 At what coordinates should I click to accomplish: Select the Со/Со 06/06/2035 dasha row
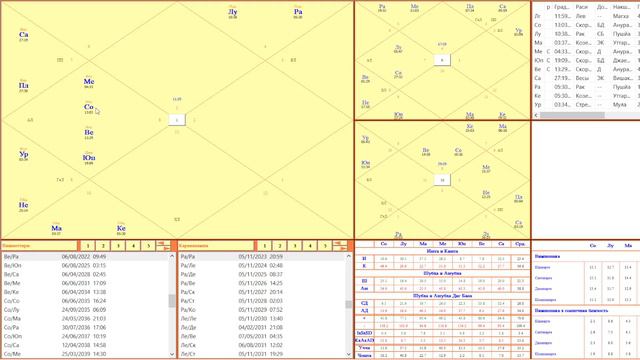tap(85, 301)
